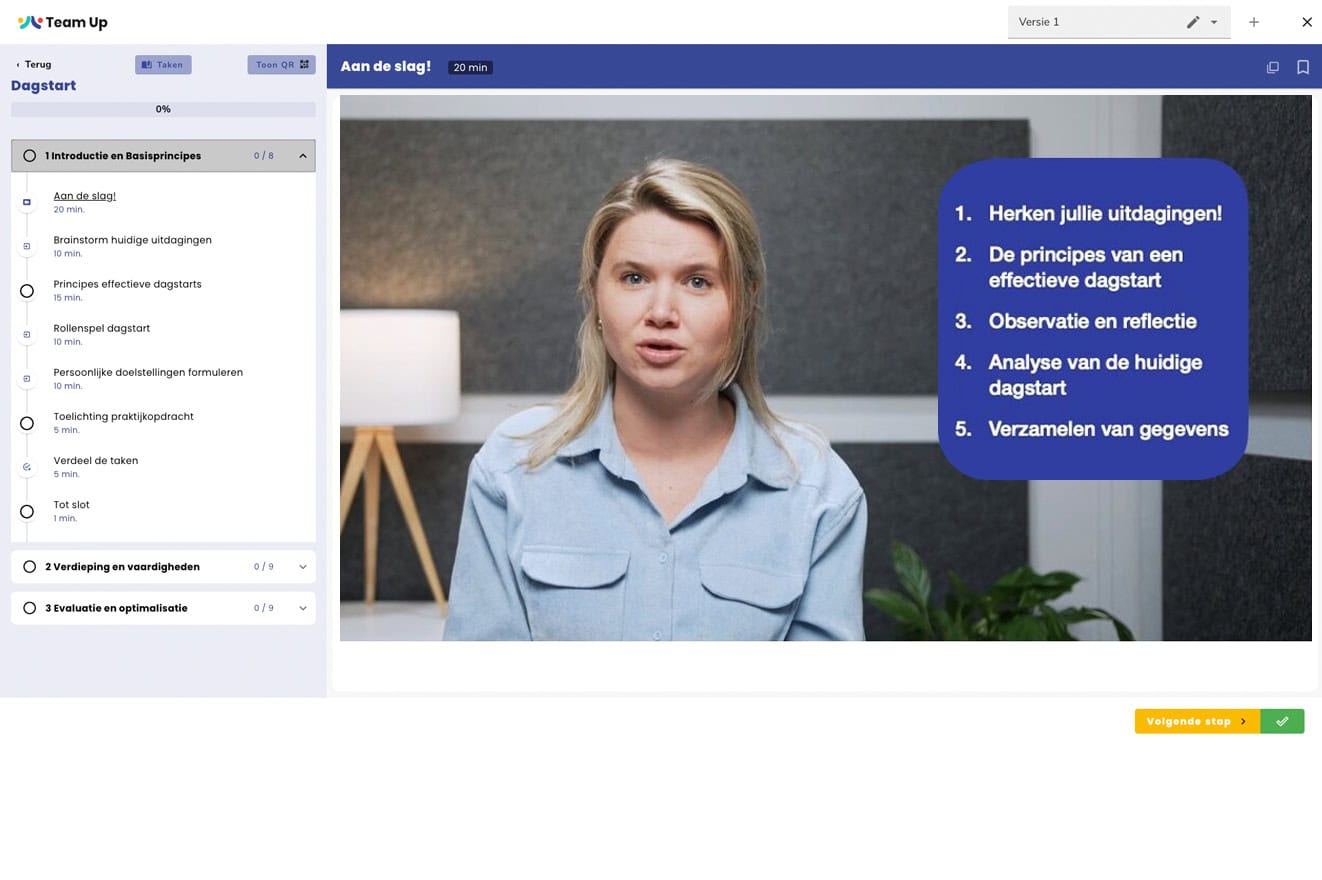Mark step complete with green checkmark button

point(1282,721)
